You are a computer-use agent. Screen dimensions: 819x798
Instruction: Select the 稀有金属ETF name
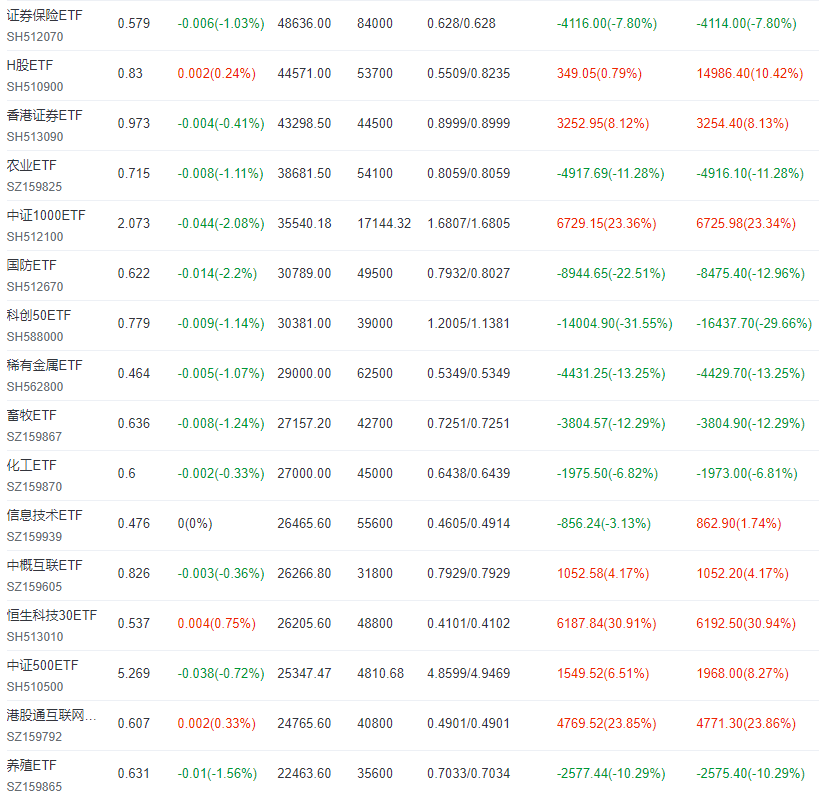pyautogui.click(x=44, y=366)
